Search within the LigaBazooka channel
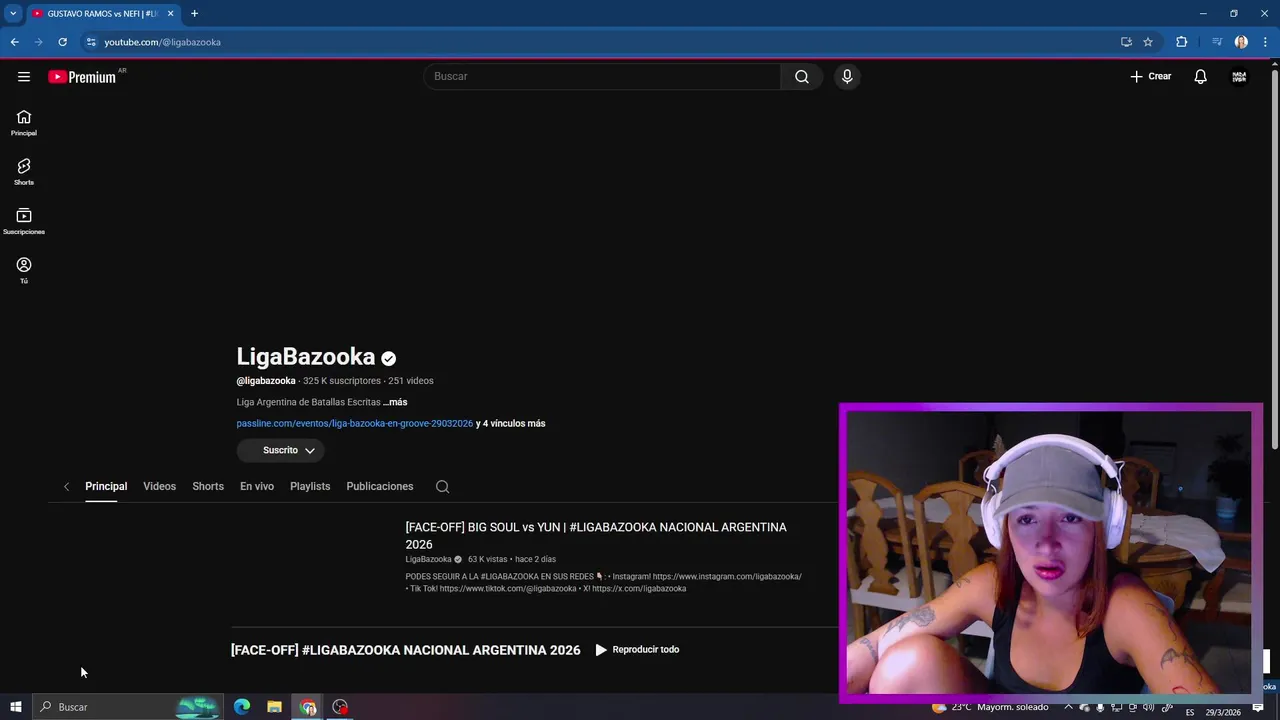The width and height of the screenshot is (1280, 720). click(x=442, y=486)
